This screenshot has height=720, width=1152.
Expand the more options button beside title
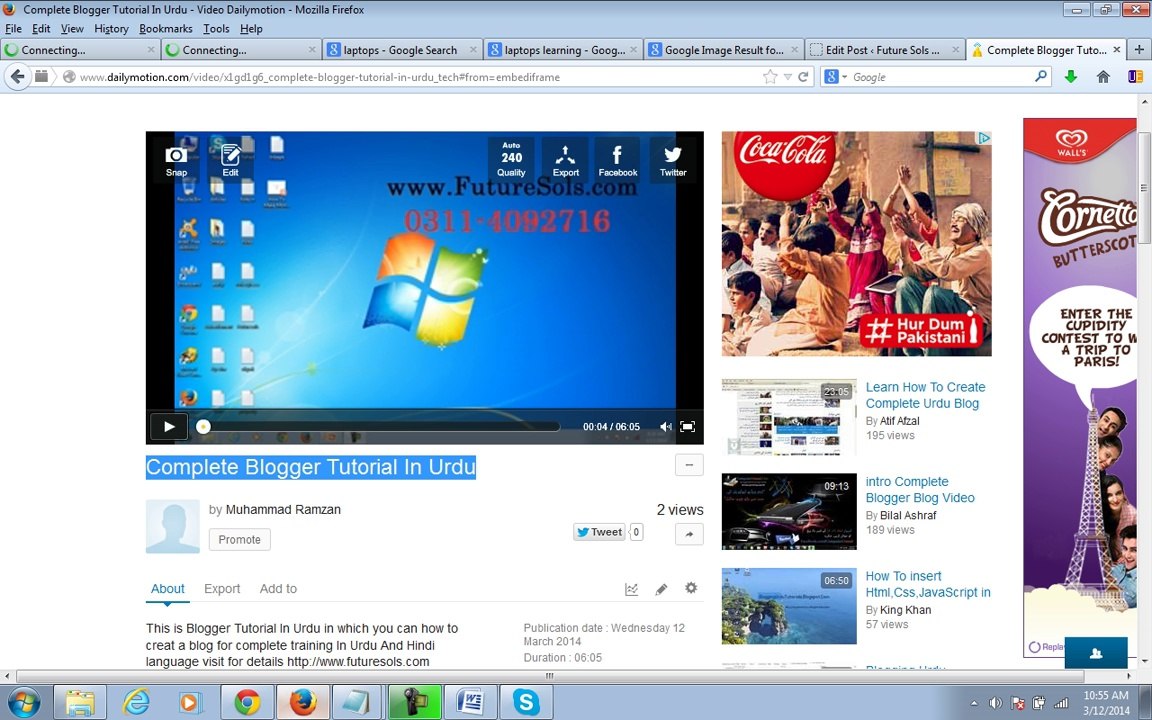point(689,465)
